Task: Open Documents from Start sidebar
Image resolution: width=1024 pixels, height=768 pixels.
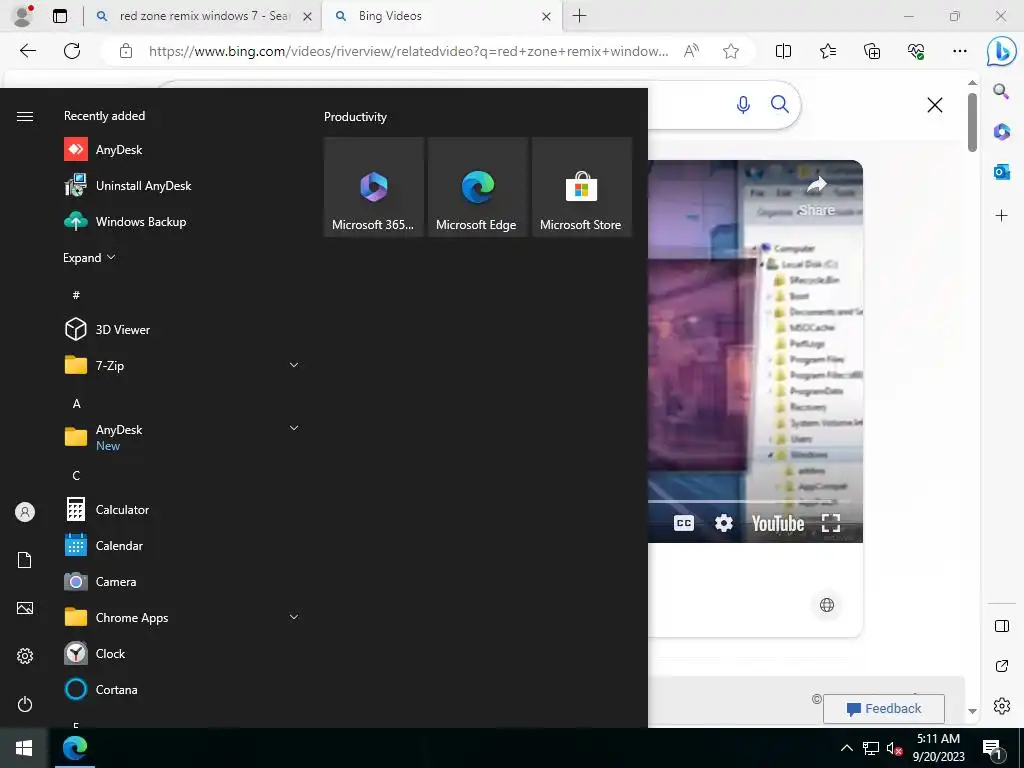Action: coord(25,560)
